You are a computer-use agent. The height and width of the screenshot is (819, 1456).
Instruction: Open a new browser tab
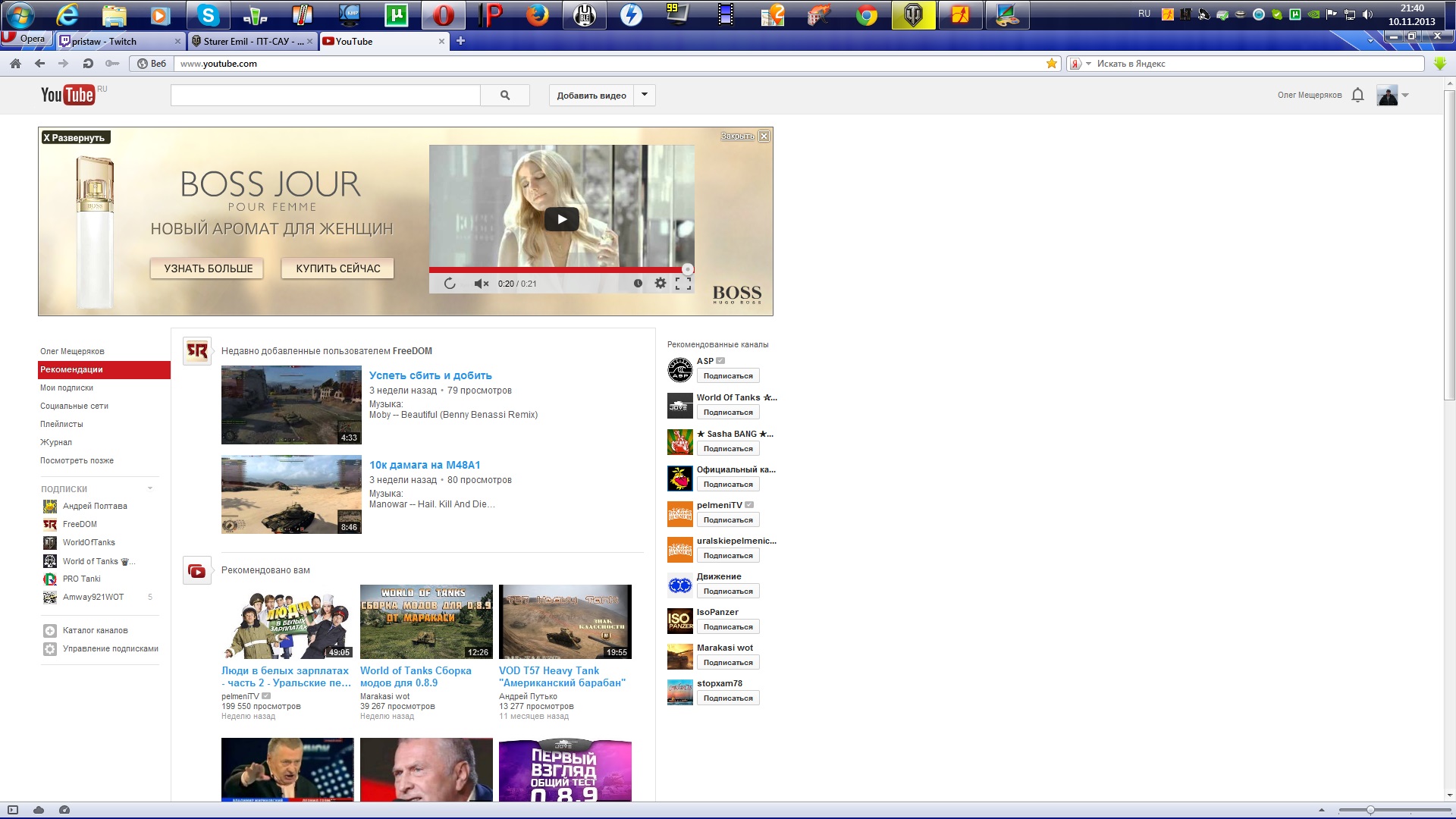(x=460, y=41)
